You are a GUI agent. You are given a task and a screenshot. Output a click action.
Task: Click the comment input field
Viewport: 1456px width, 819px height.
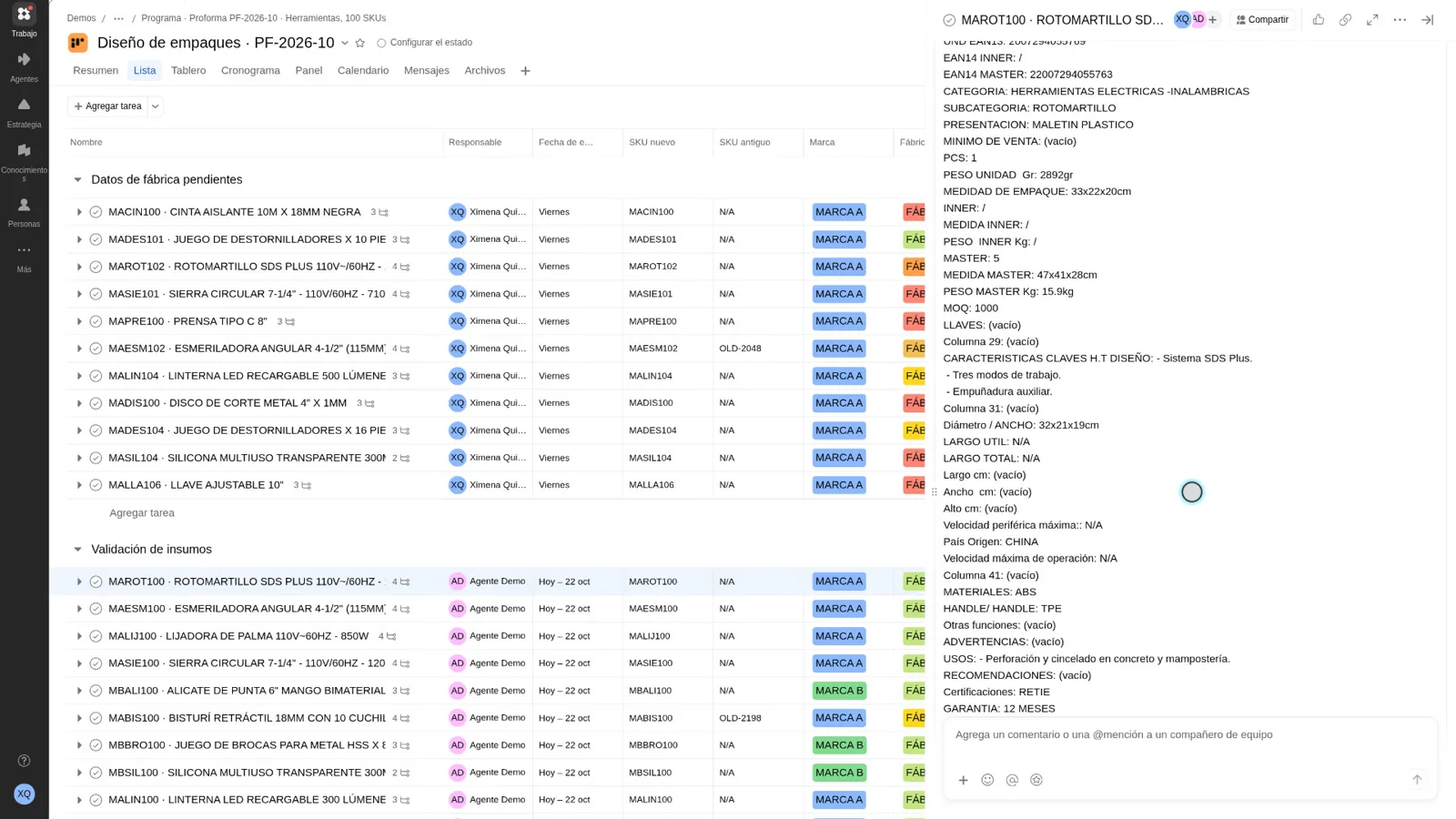point(1190,735)
